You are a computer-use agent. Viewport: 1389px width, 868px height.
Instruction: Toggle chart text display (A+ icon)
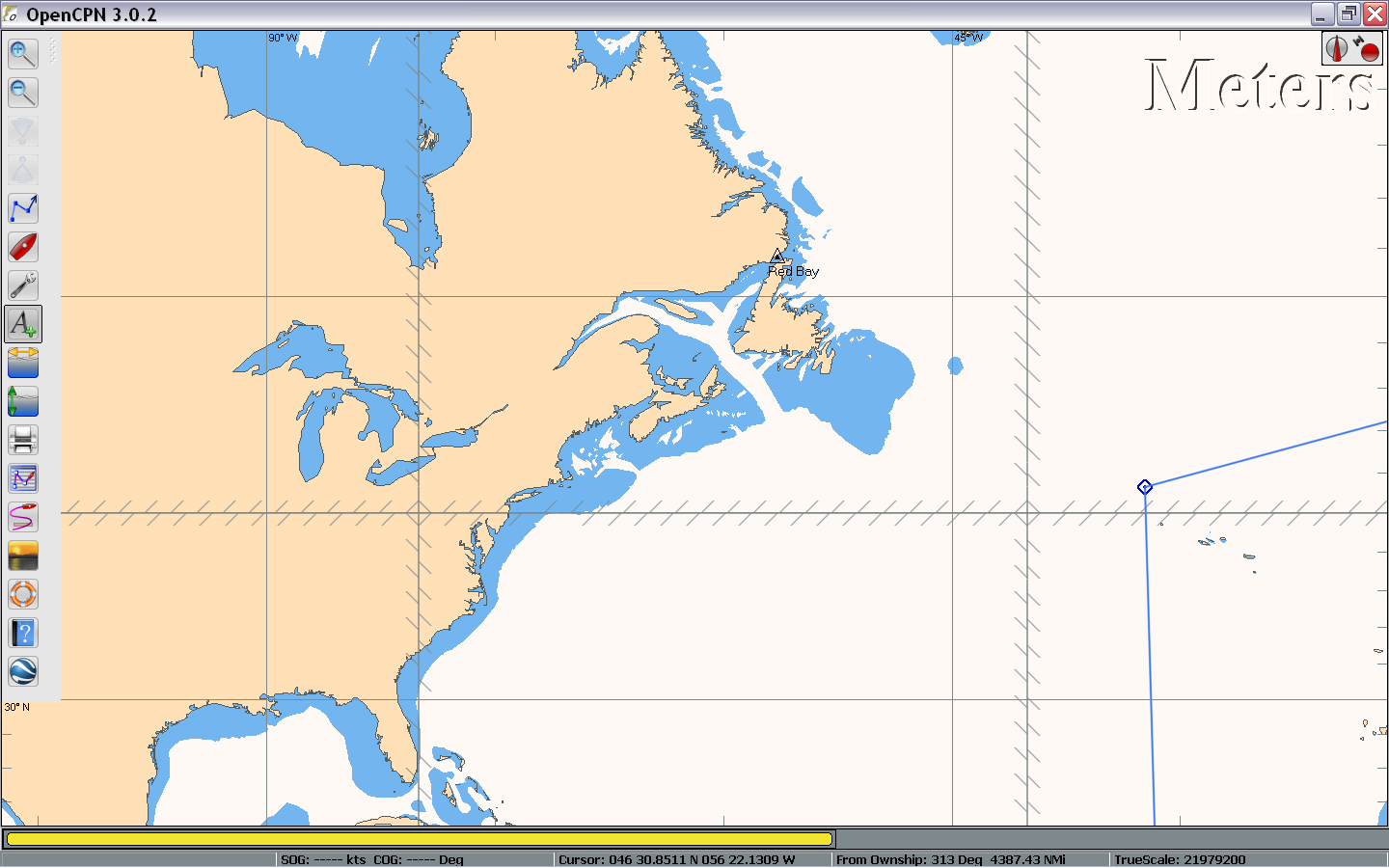pyautogui.click(x=23, y=324)
